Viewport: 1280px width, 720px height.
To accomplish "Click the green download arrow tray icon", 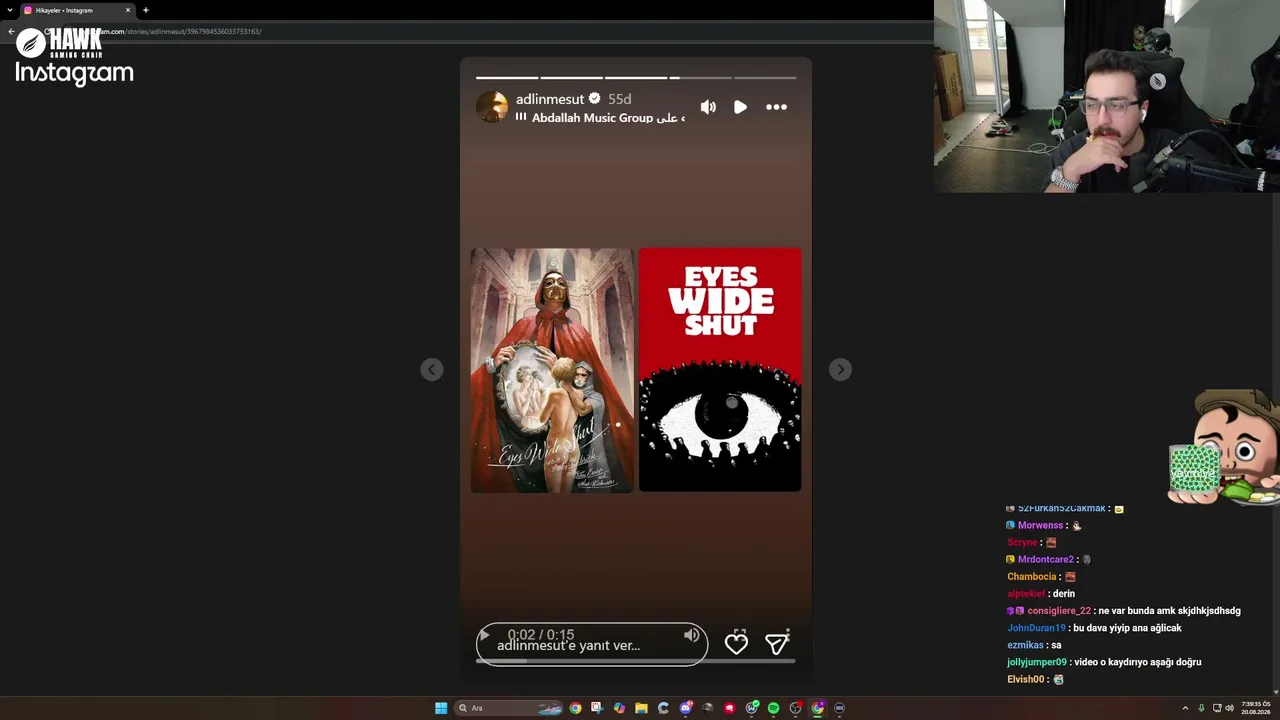I will coord(1201,708).
